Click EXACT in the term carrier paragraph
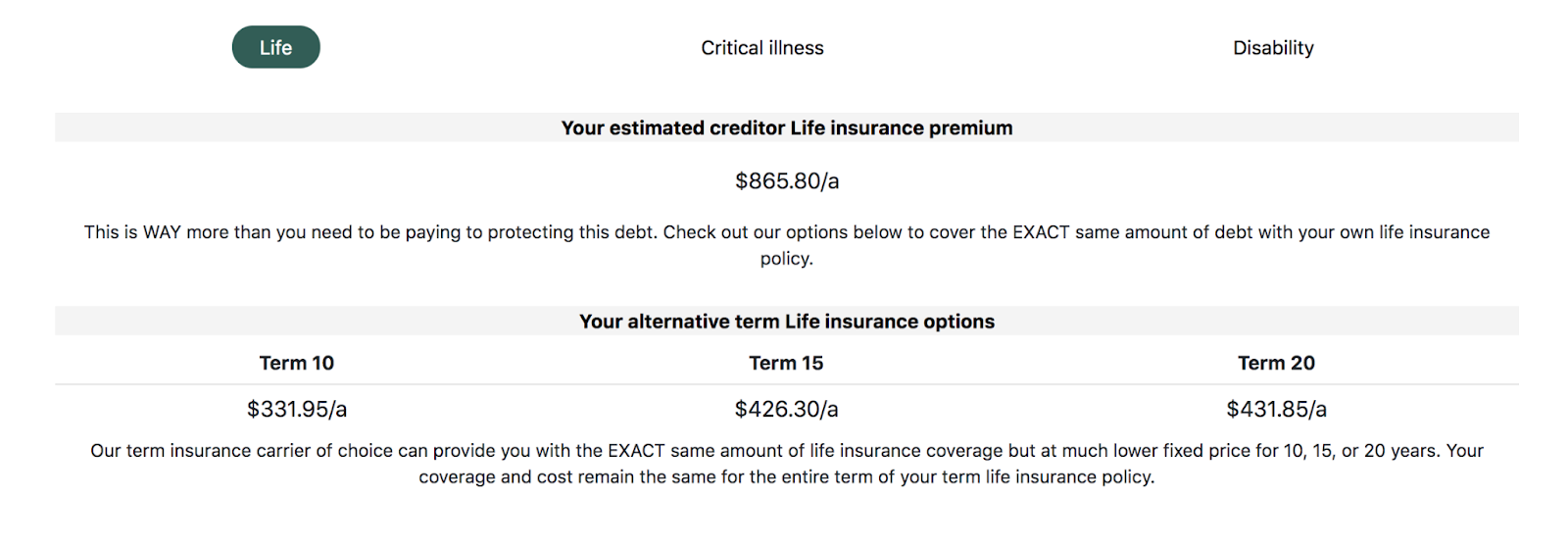Screen dimensions: 1568x548 tap(636, 451)
